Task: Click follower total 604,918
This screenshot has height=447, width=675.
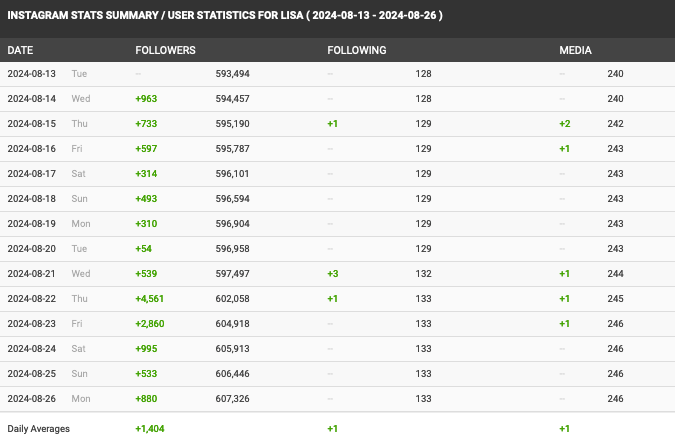Action: coord(232,323)
